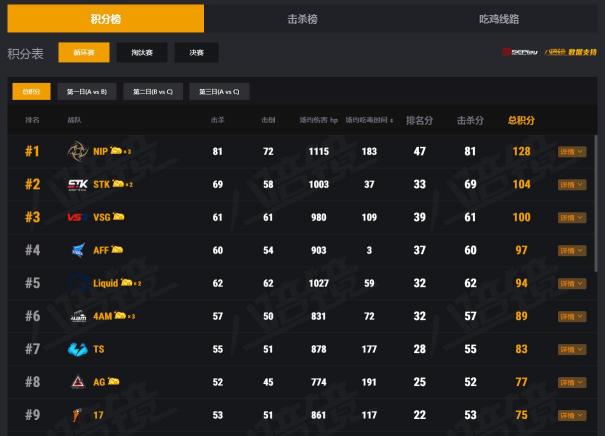Click the 积分表 heading
This screenshot has height=436, width=605.
tap(25, 53)
